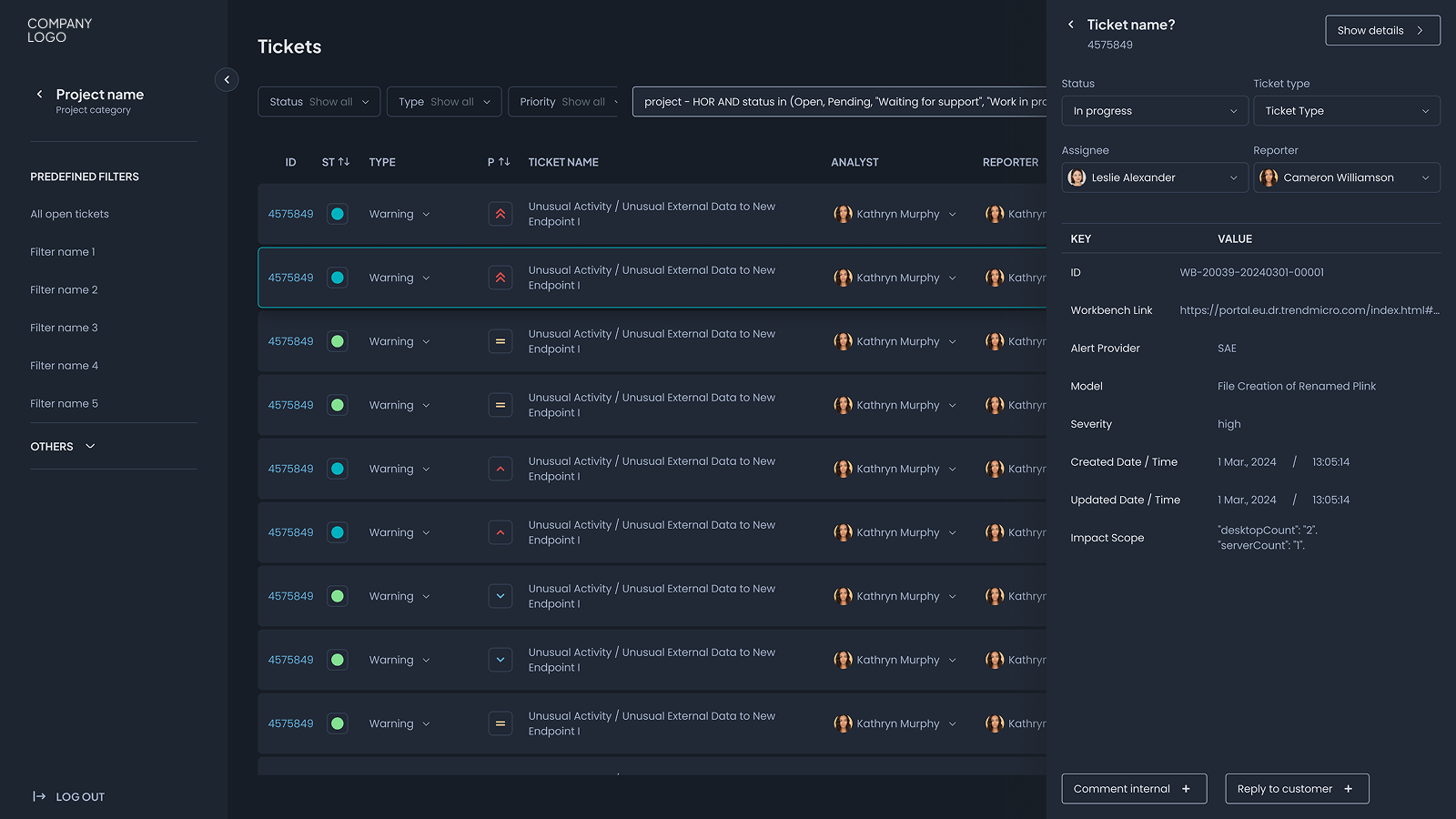This screenshot has height=819, width=1456.
Task: Select Filter name 3 in sidebar
Action: [x=64, y=328]
